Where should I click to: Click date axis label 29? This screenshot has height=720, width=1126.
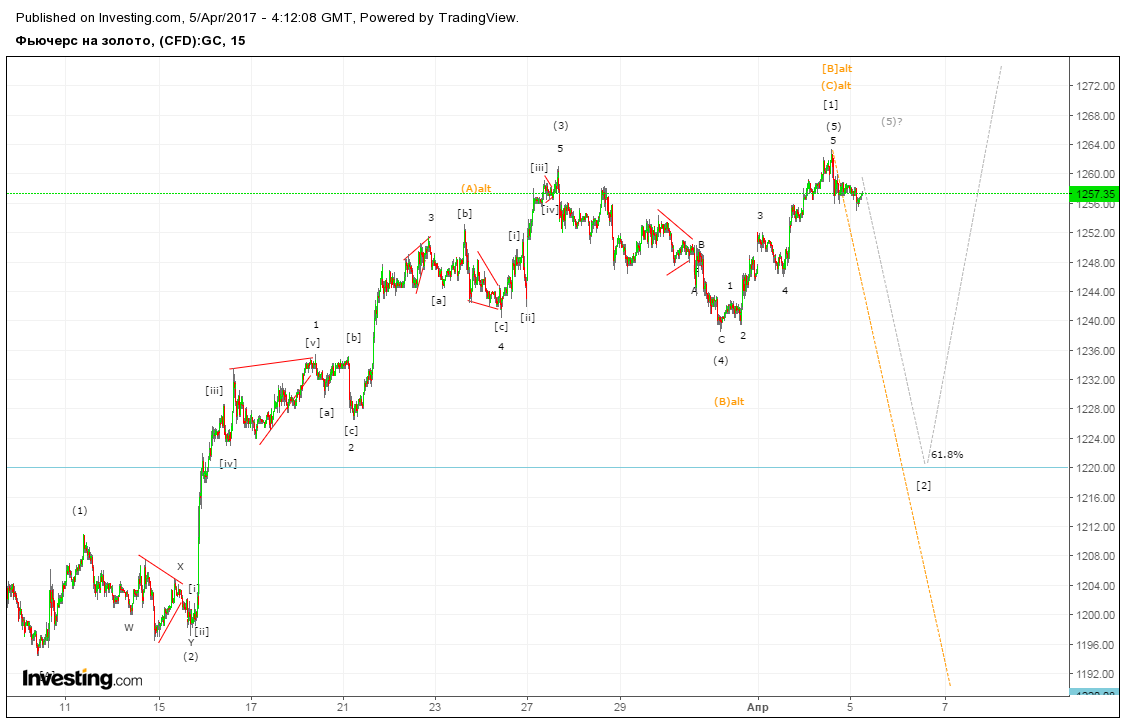[620, 708]
